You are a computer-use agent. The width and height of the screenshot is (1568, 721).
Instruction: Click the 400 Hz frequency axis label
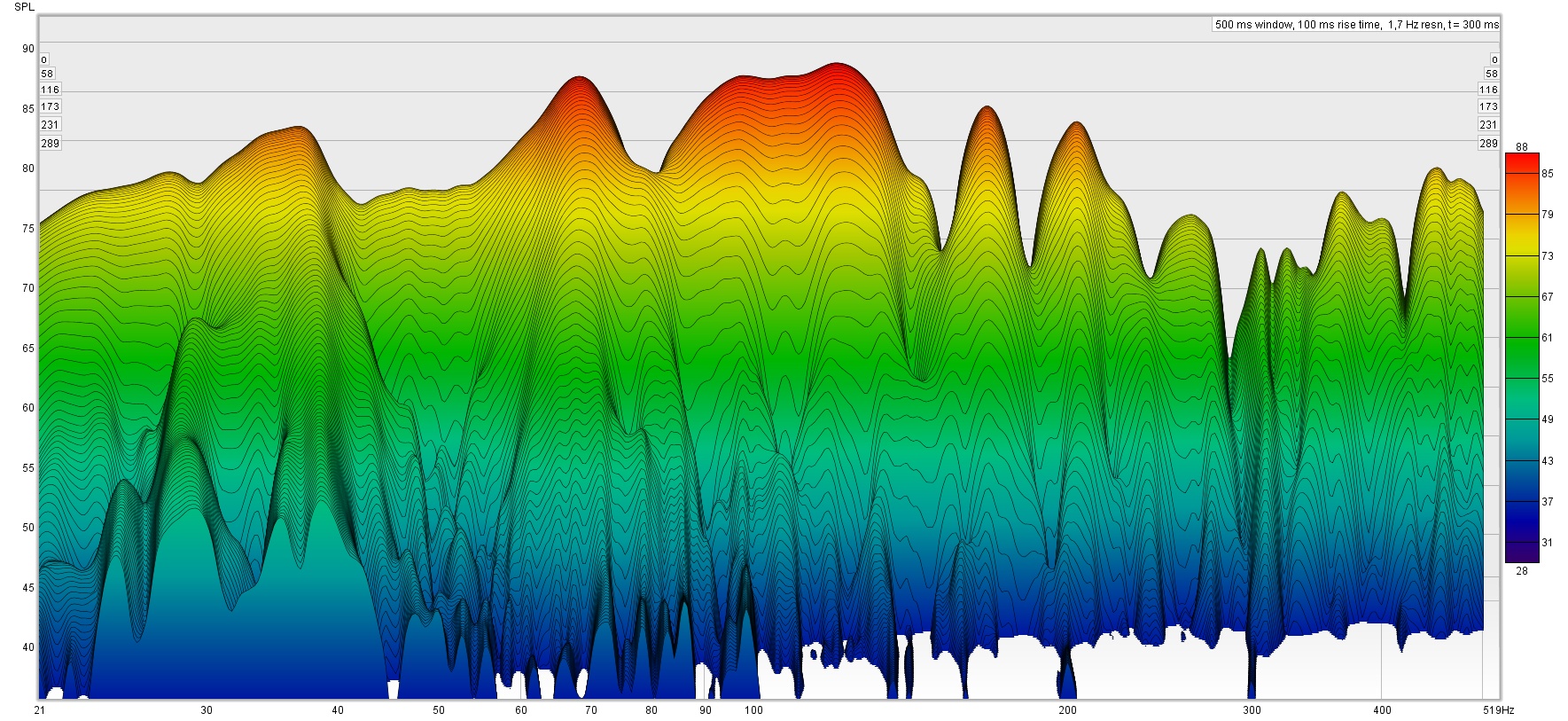[x=1382, y=710]
